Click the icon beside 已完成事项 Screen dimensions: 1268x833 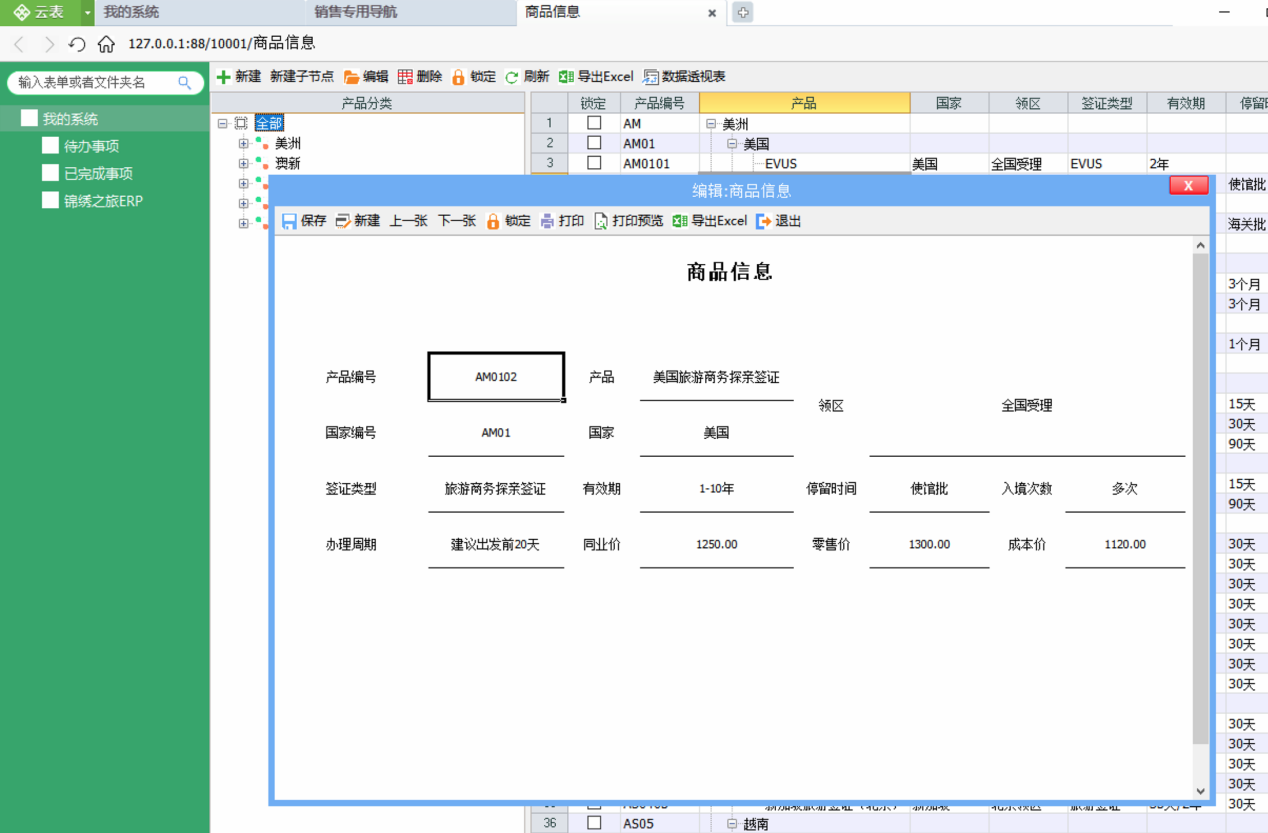point(50,173)
